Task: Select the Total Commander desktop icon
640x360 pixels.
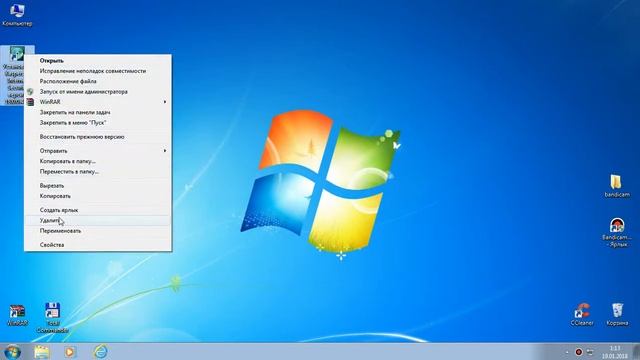Action: click(x=53, y=318)
